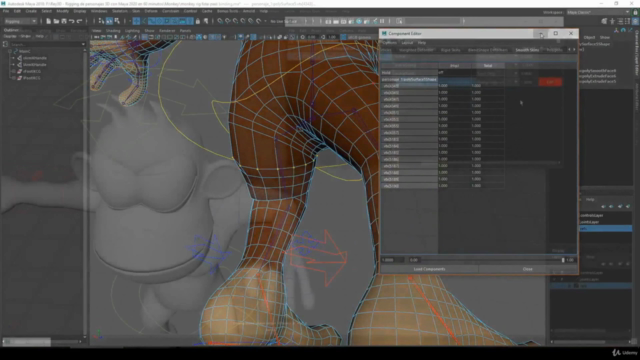
Task: Open the Workspace Maya Classic dropdown
Action: point(598,12)
